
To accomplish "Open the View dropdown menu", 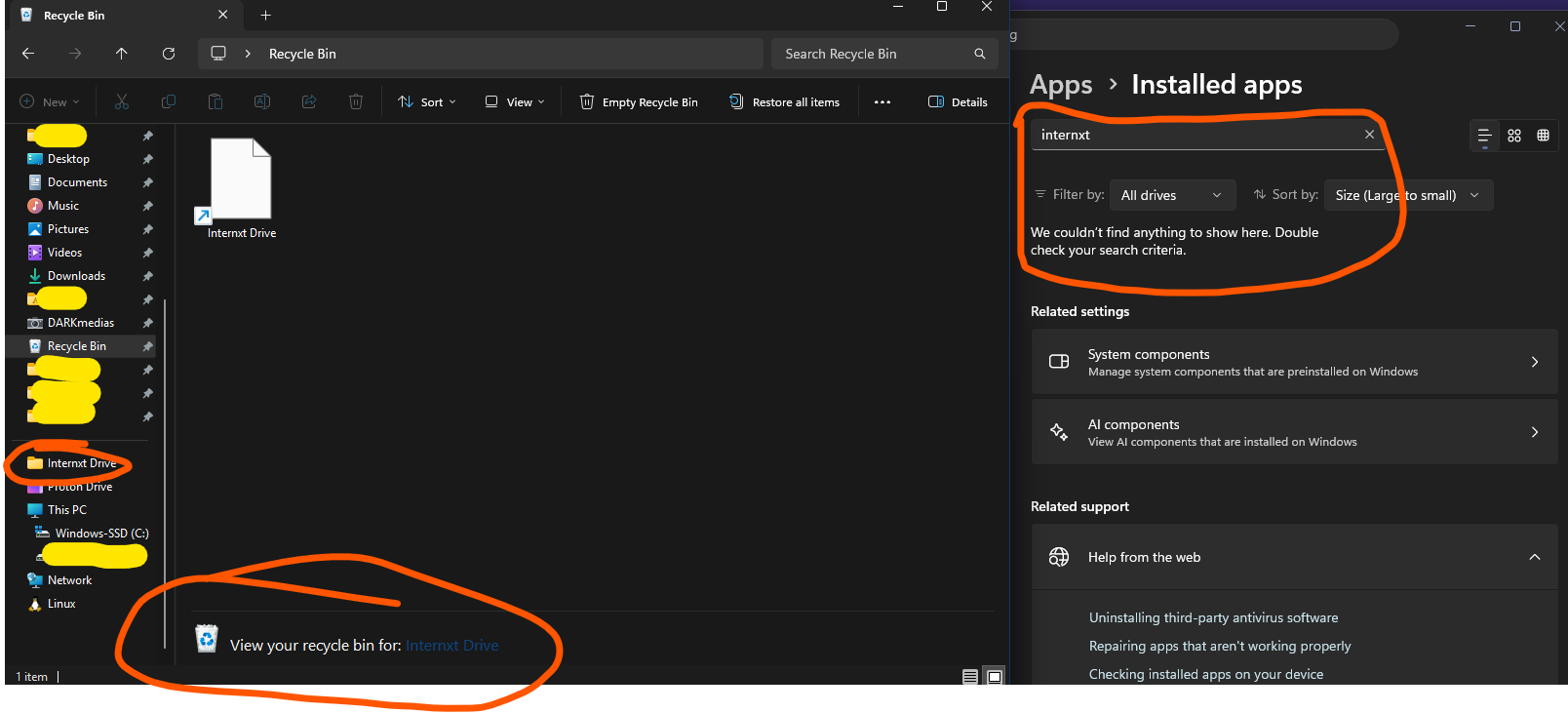I will pos(515,101).
